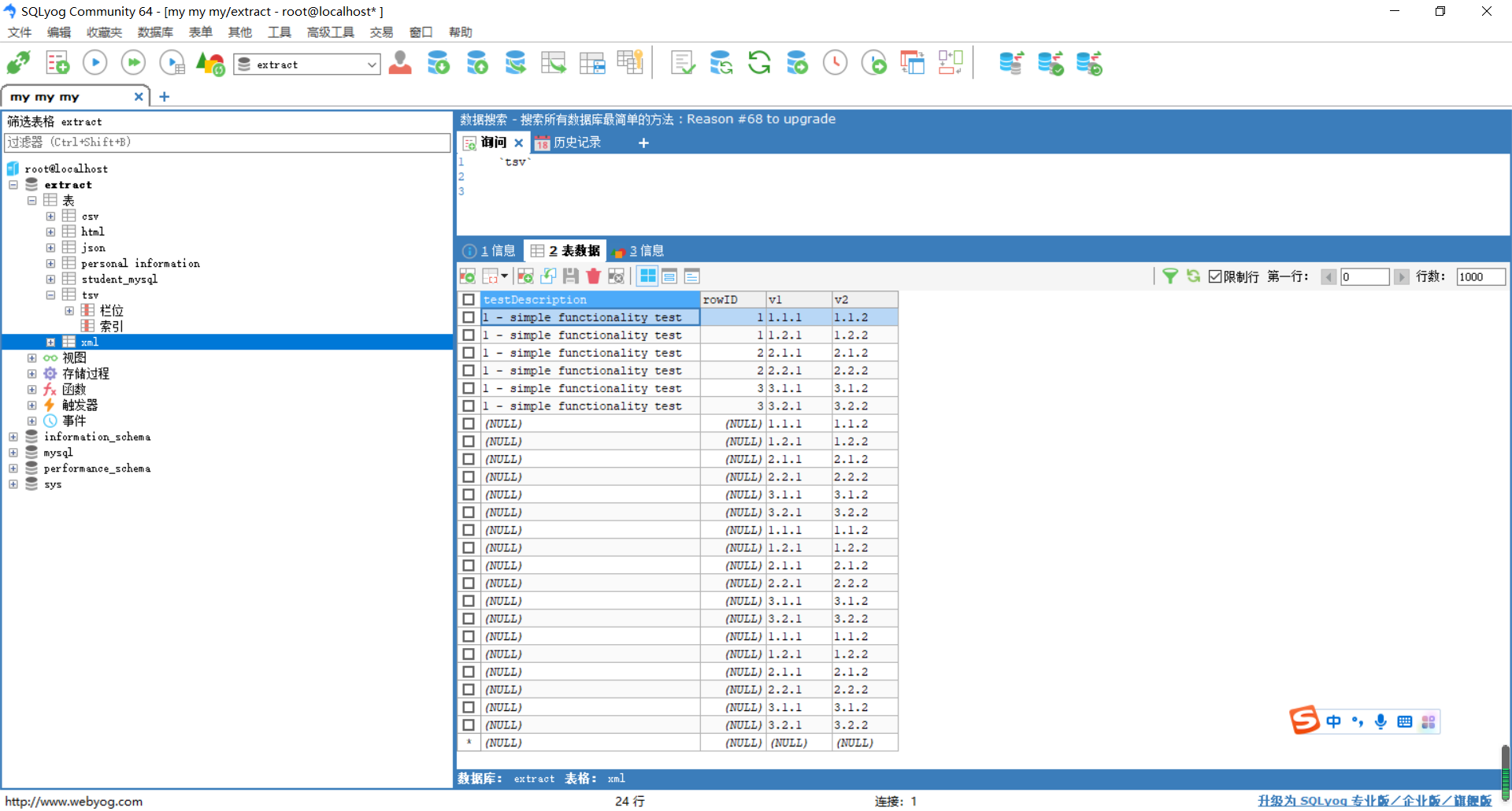Screen dimensions: 1512x811
Task: Open the 高级工具 menu
Action: point(331,32)
